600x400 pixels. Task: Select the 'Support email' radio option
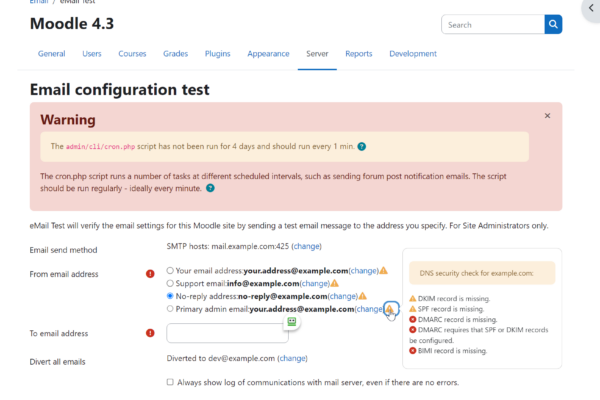(170, 283)
